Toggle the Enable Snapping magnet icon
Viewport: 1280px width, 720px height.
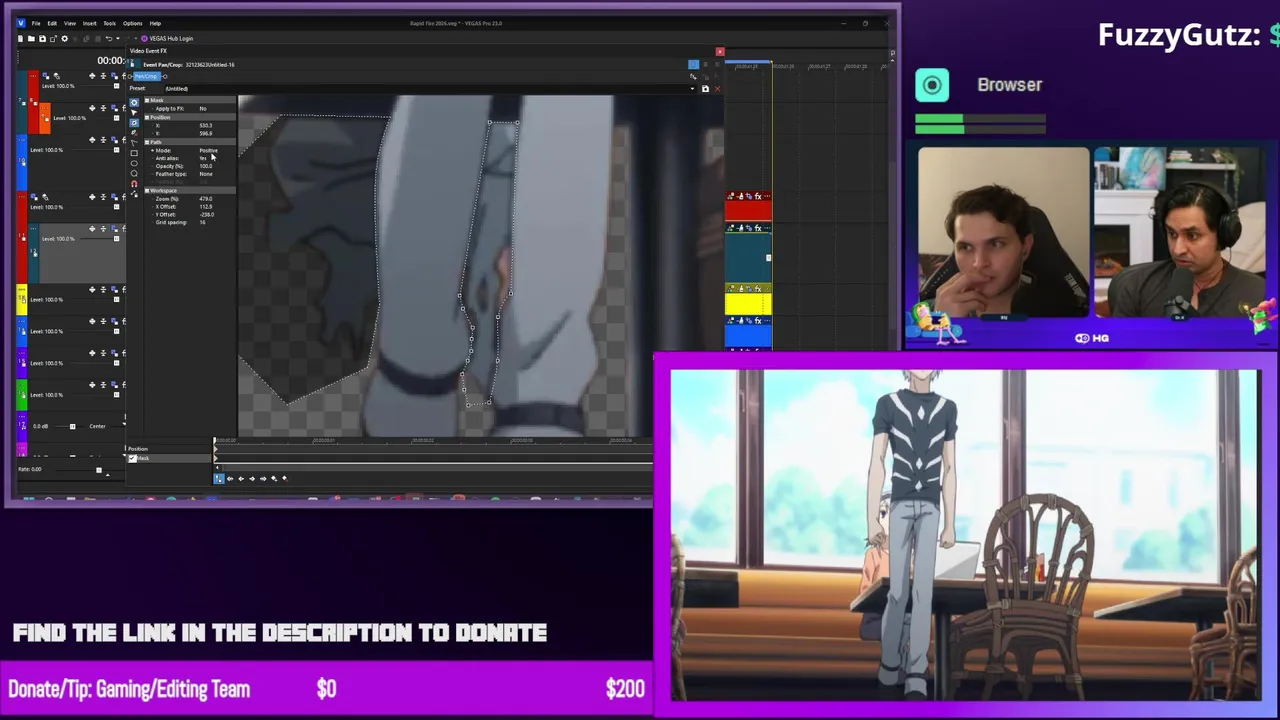[x=134, y=184]
